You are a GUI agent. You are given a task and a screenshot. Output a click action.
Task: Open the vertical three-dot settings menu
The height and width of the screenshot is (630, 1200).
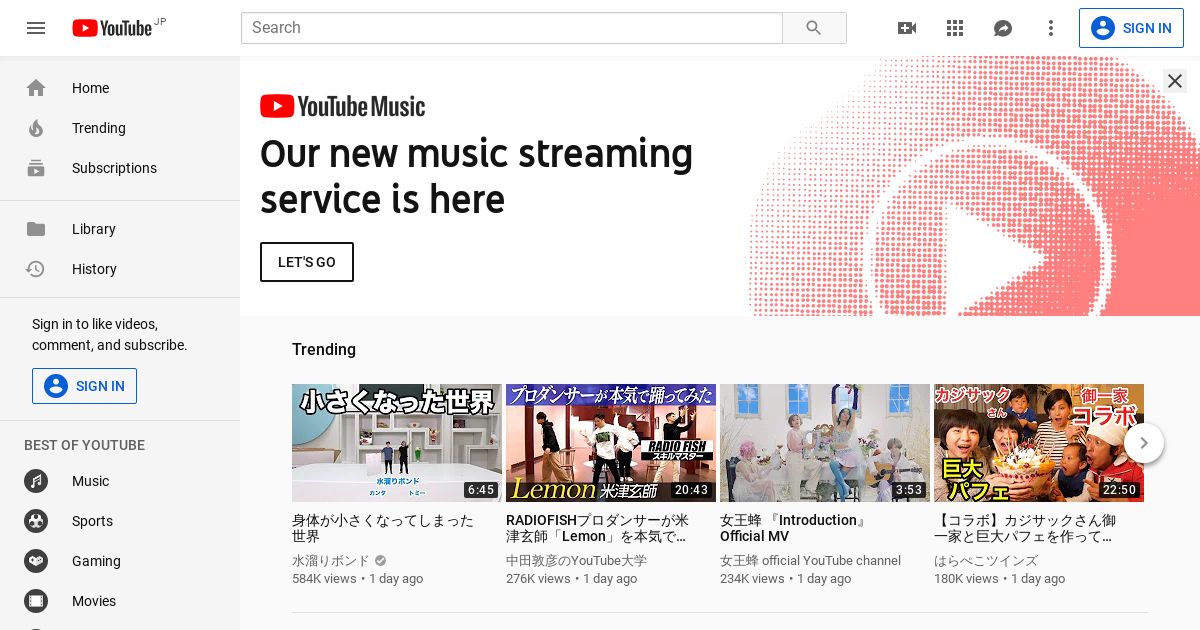[1051, 28]
